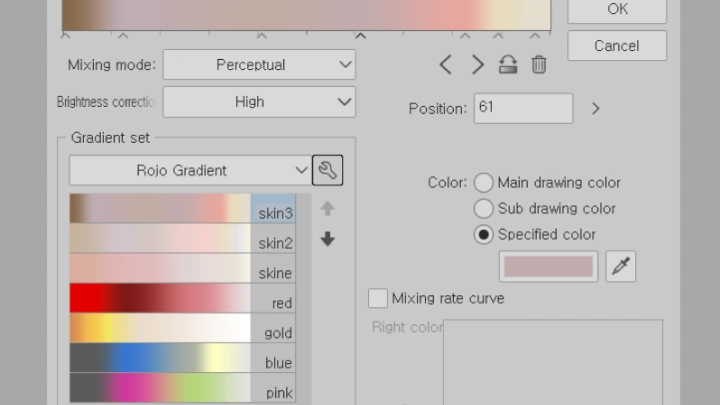Select the pink gradient preset

tap(182, 388)
